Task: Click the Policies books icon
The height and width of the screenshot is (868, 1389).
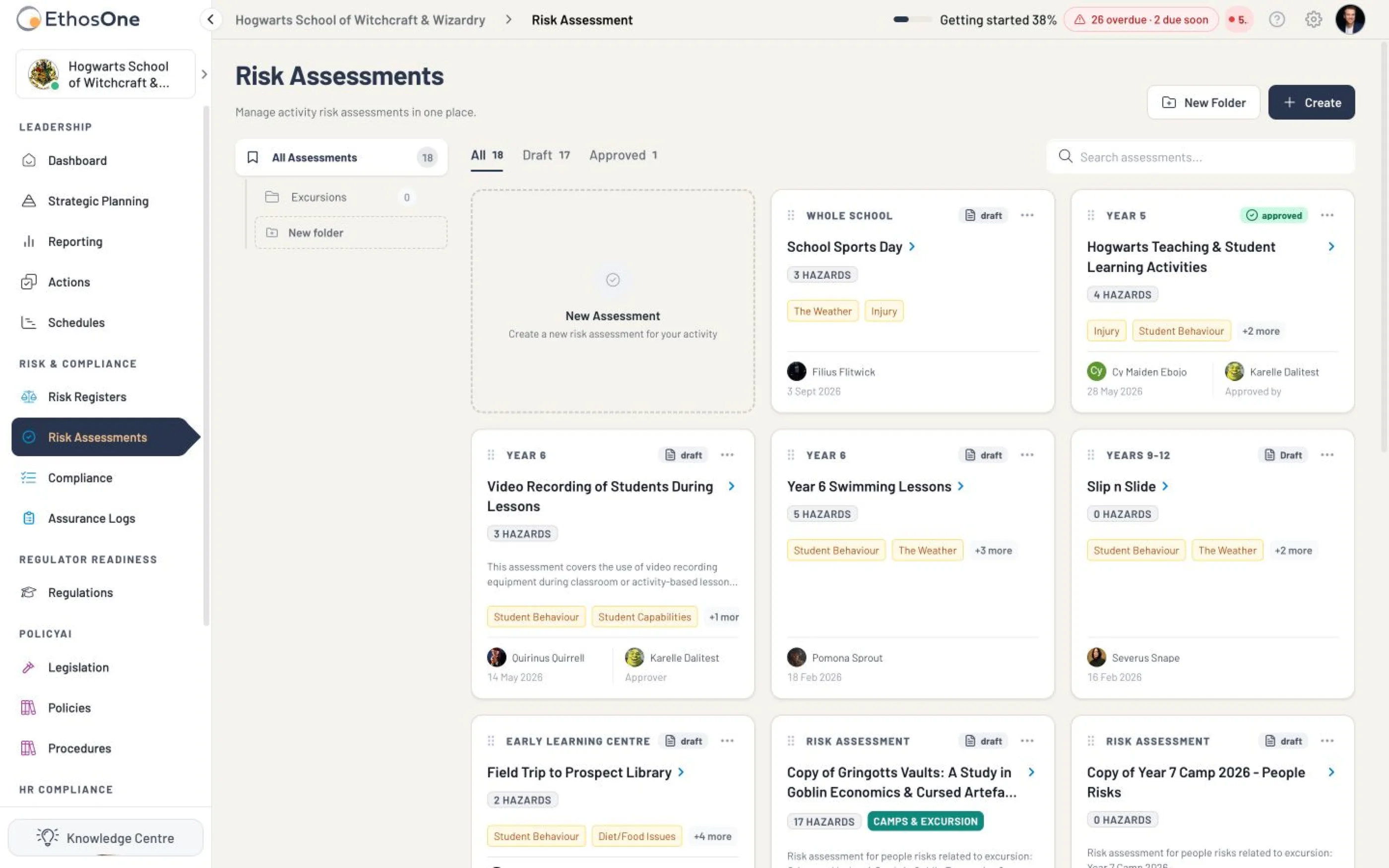Action: point(29,707)
